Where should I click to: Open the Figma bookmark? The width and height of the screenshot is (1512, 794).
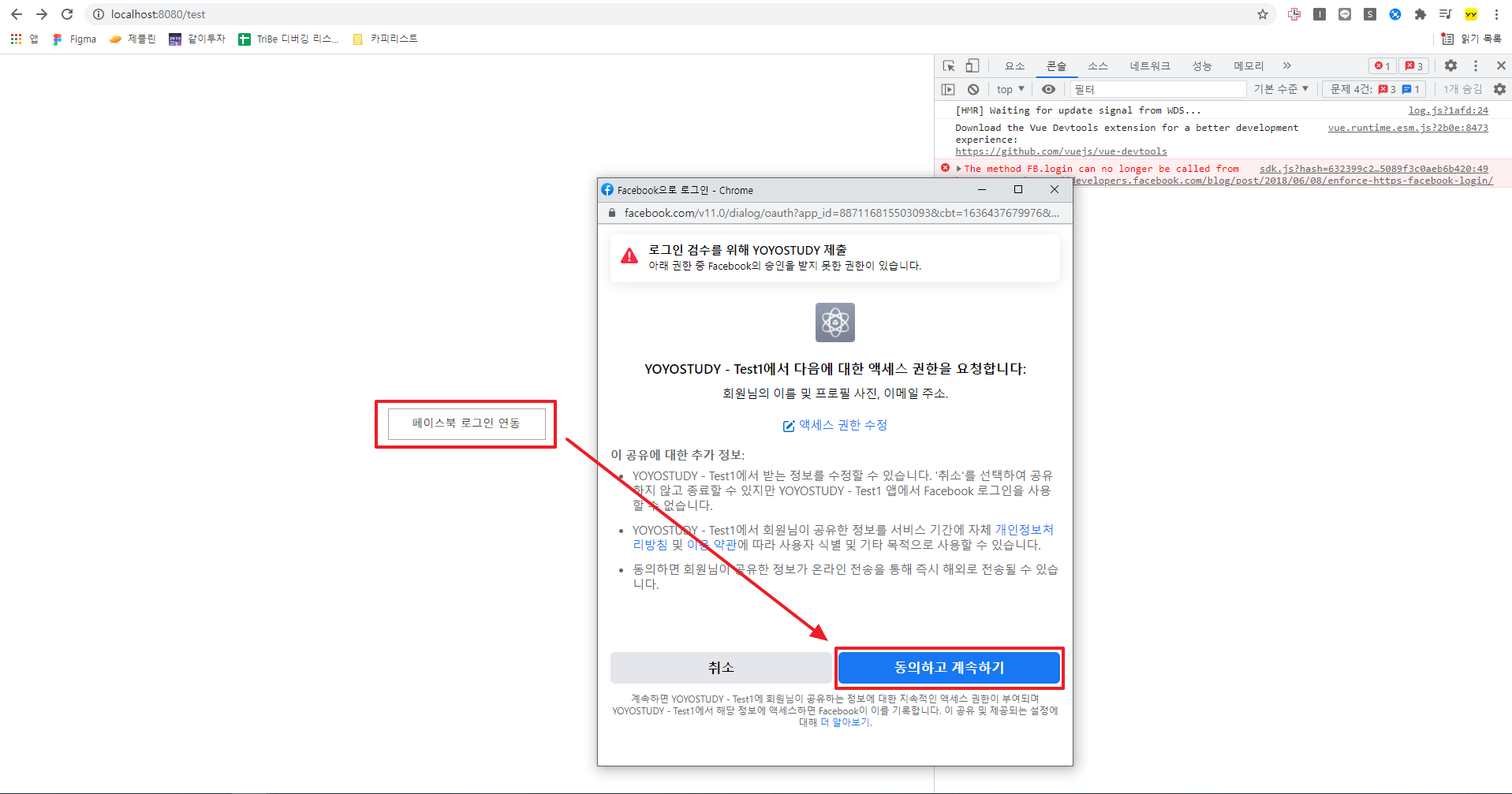click(74, 39)
